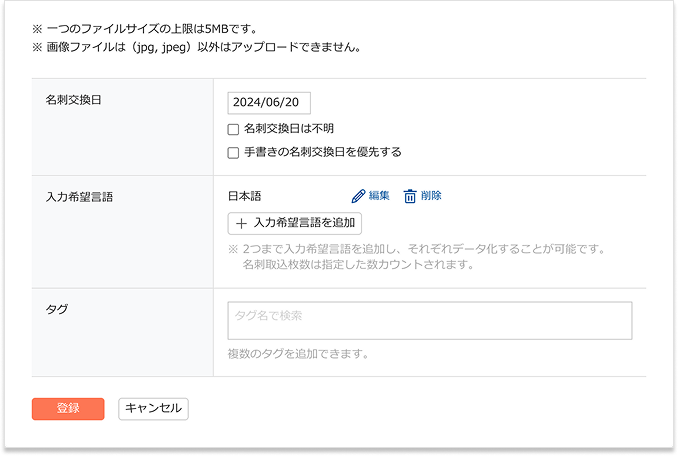
Task: Click the plus icon for adding language
Action: 240,223
